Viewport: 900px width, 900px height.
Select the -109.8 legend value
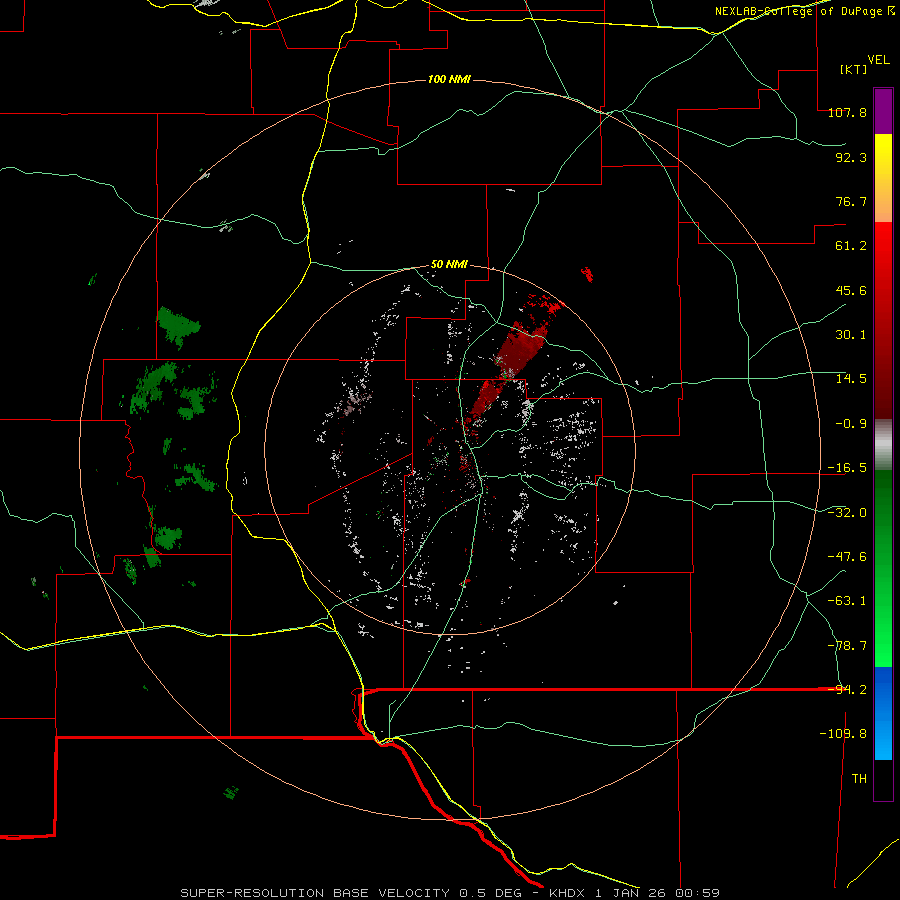click(843, 734)
